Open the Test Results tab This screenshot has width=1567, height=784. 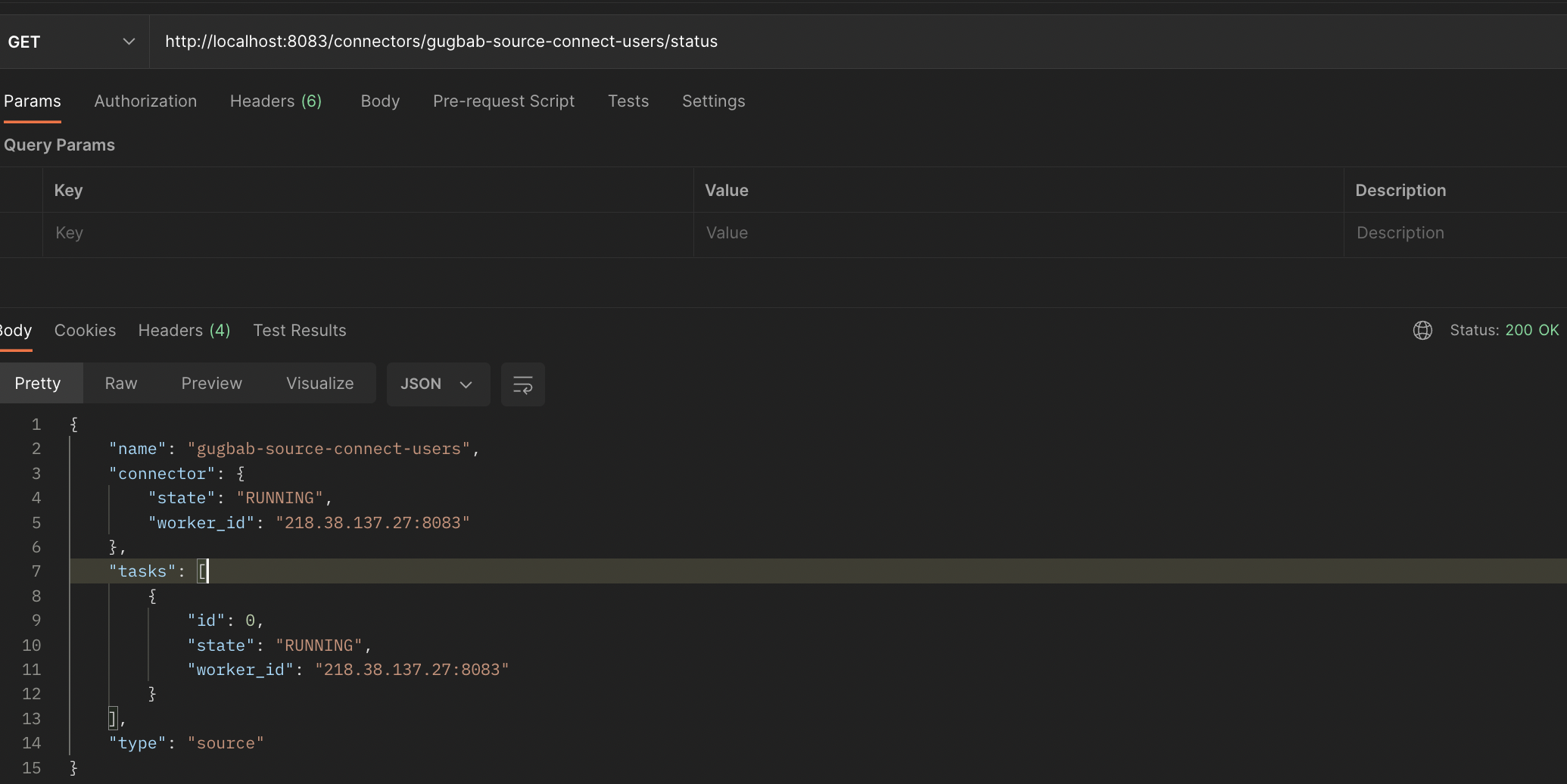pyautogui.click(x=300, y=331)
